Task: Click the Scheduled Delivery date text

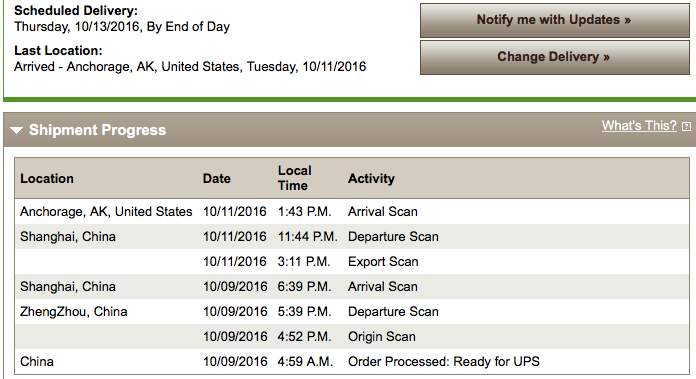Action: pyautogui.click(x=122, y=27)
